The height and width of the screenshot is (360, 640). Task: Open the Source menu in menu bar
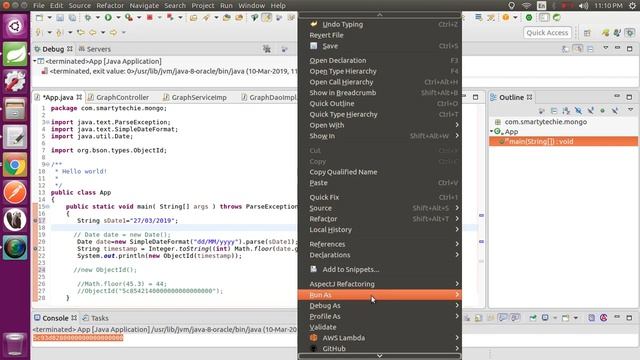80,6
